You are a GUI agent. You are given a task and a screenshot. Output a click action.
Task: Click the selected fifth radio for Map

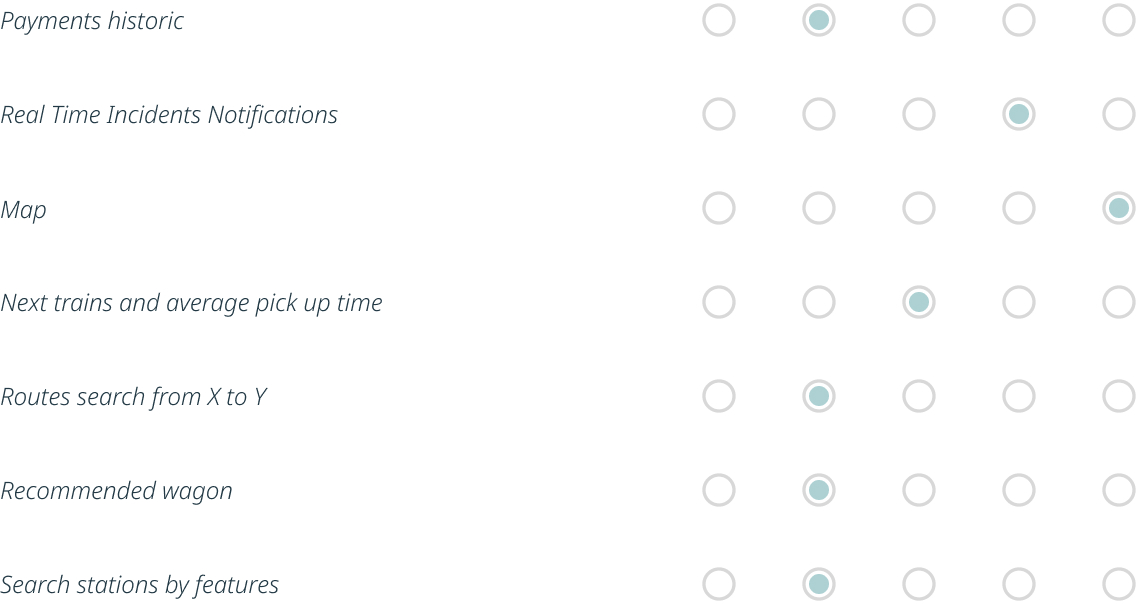pyautogui.click(x=1119, y=208)
